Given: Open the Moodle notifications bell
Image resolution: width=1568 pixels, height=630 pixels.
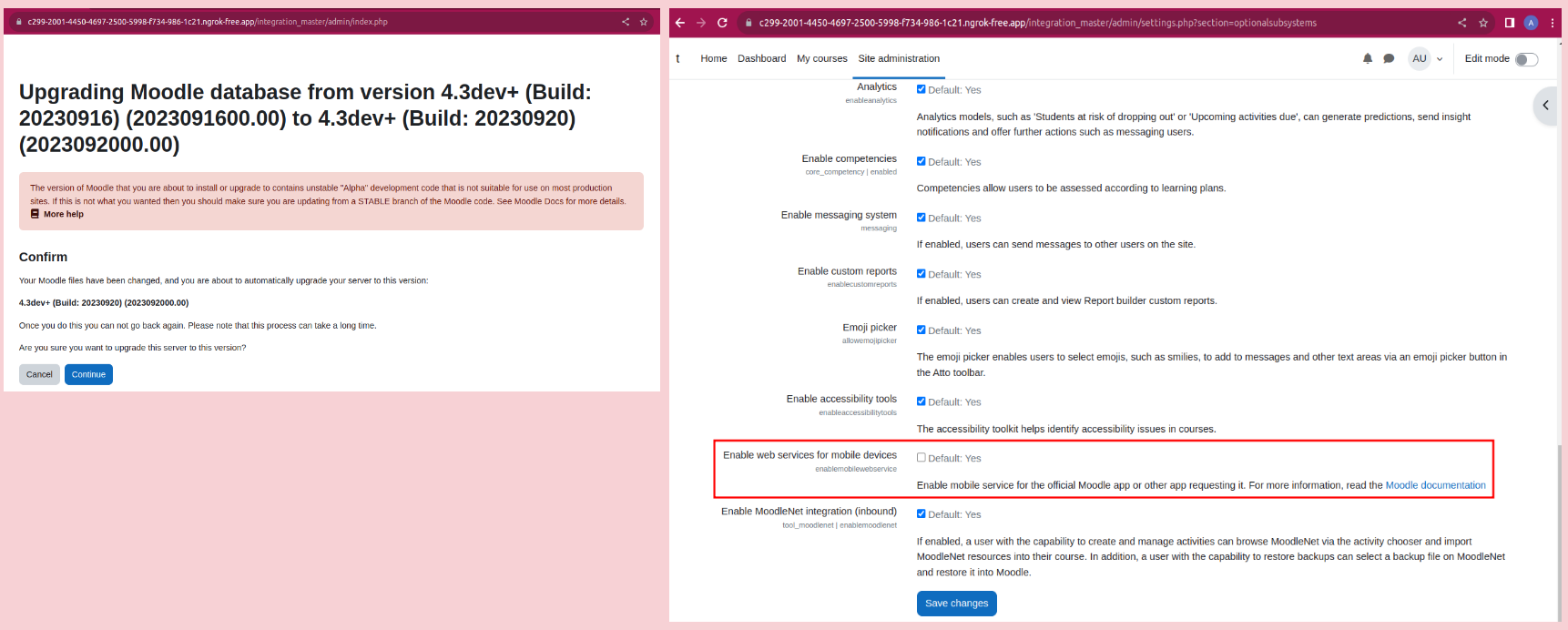Looking at the screenshot, I should click(x=1368, y=58).
